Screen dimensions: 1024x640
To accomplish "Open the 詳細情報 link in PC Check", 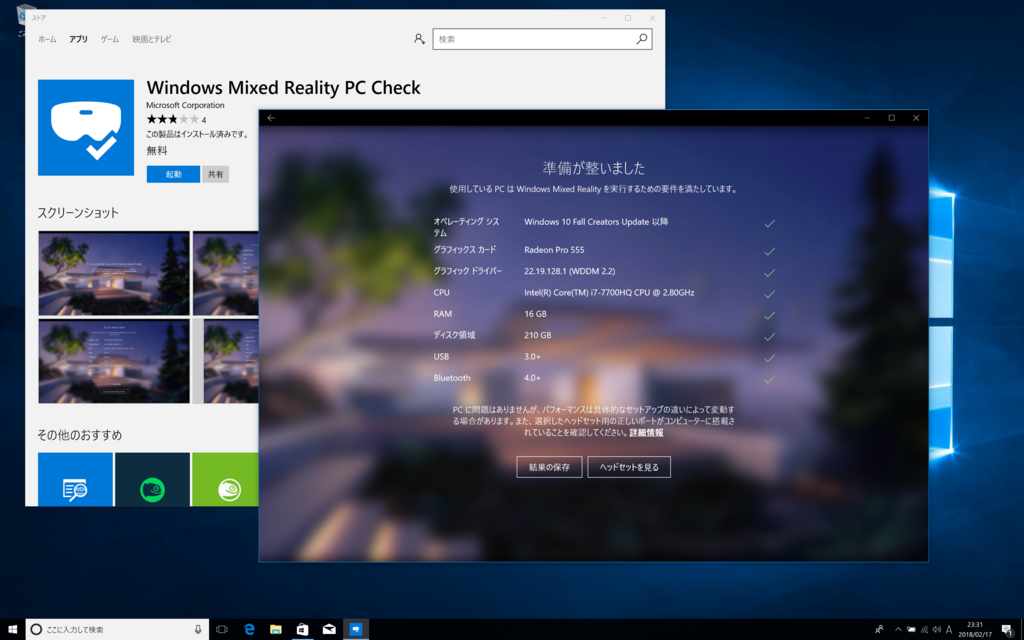I will (x=647, y=432).
